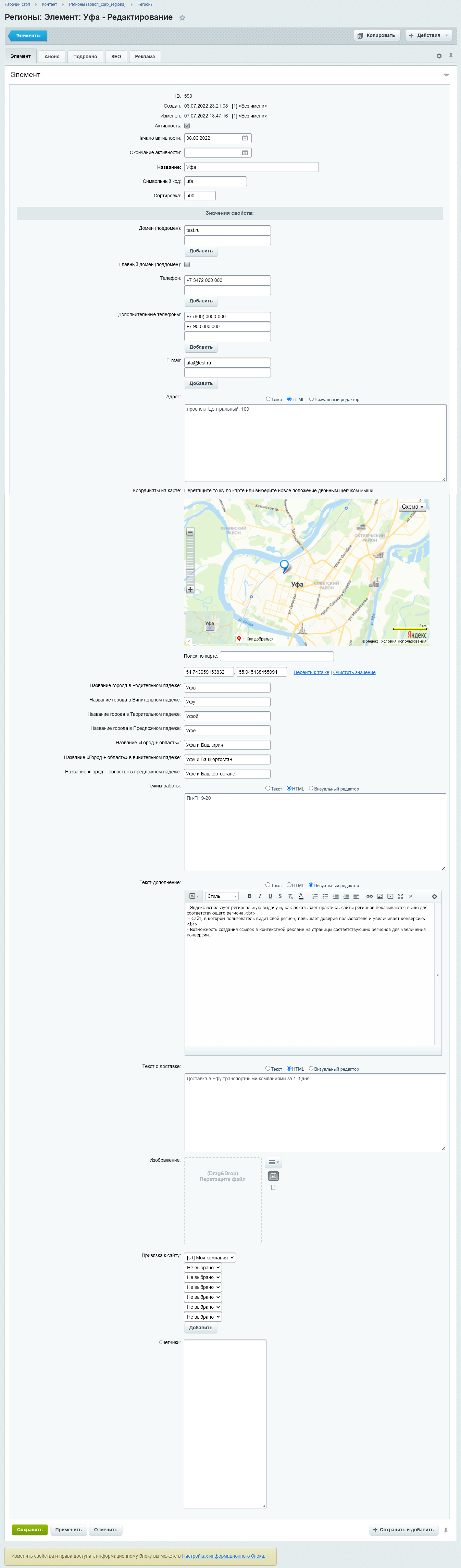Select Визуальный редактор for the Адрес field
The height and width of the screenshot is (1568, 461).
311,399
